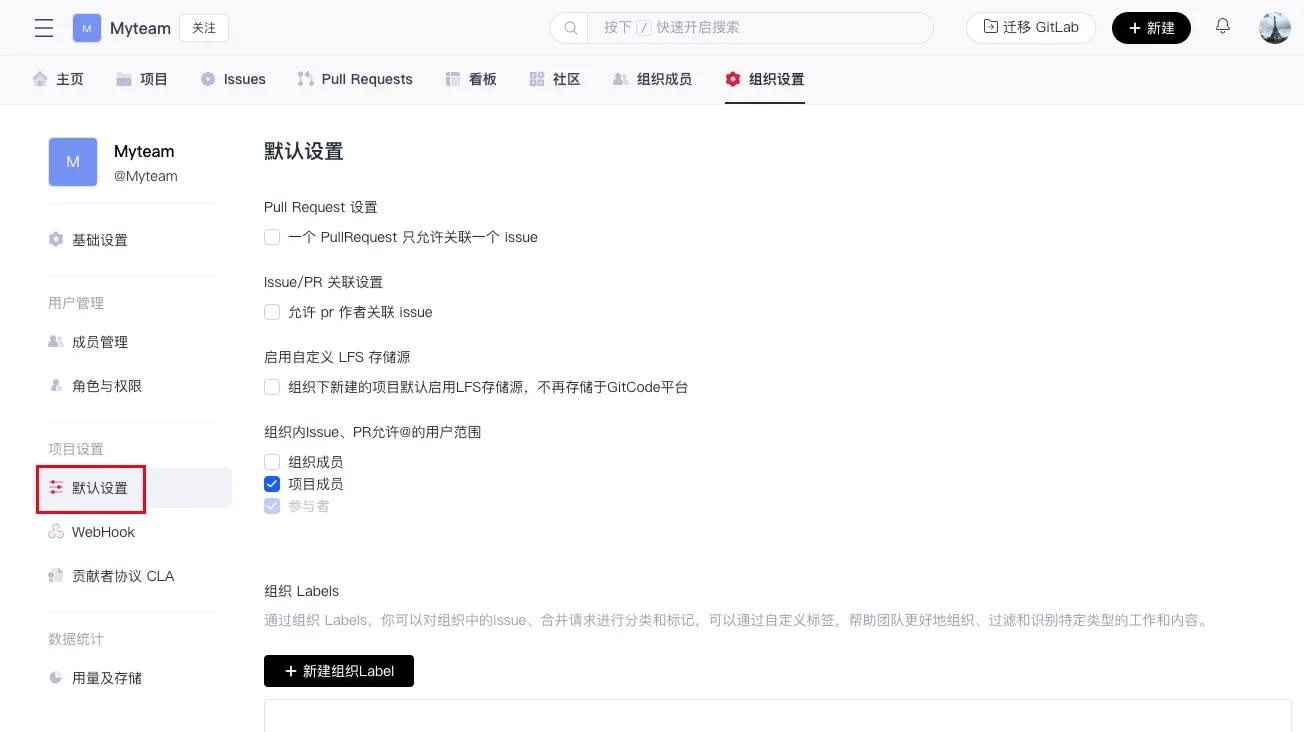Click the 用量及存储 pie chart icon
The image size is (1304, 732).
56,678
